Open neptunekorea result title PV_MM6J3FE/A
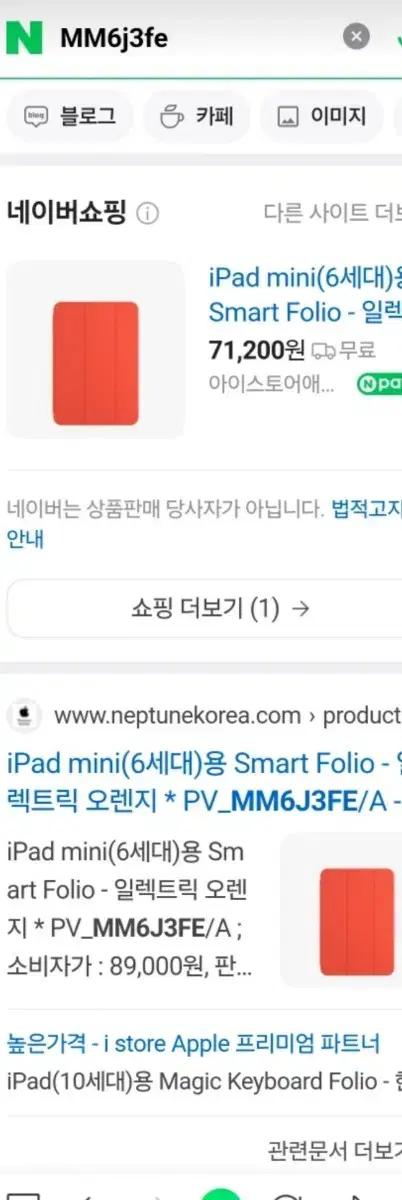The width and height of the screenshot is (402, 1200). [204, 783]
